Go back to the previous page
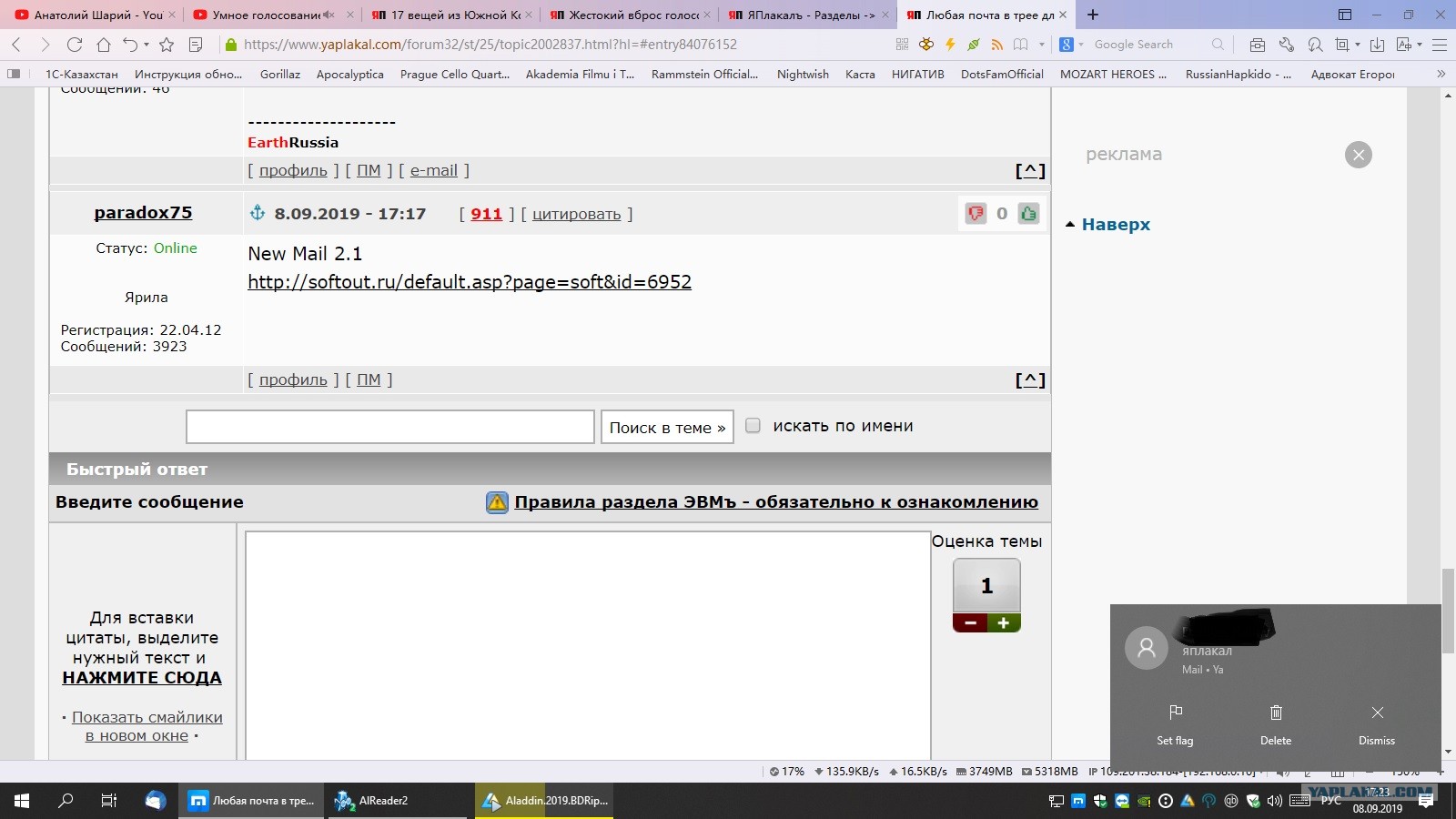The width and height of the screenshot is (1456, 819). (x=16, y=44)
